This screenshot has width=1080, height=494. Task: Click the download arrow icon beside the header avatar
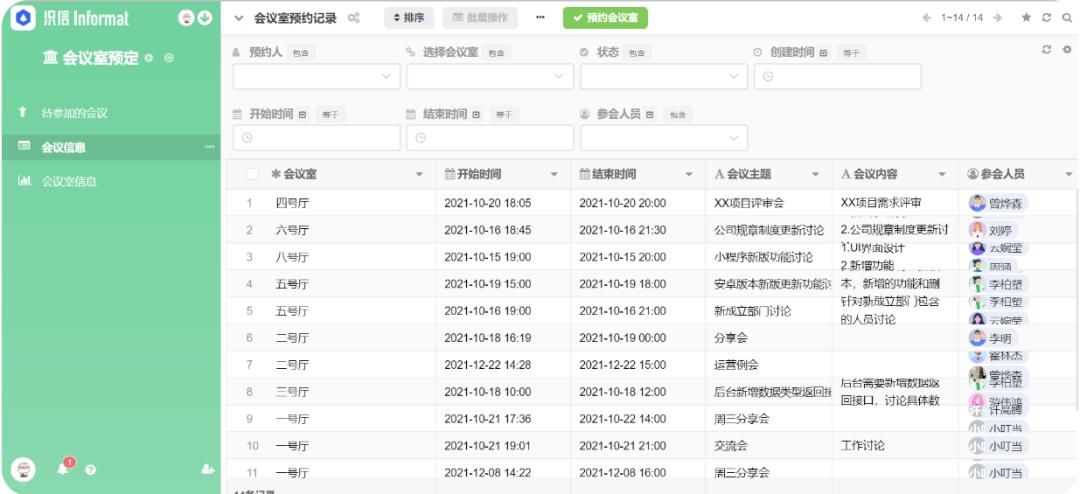pos(205,18)
